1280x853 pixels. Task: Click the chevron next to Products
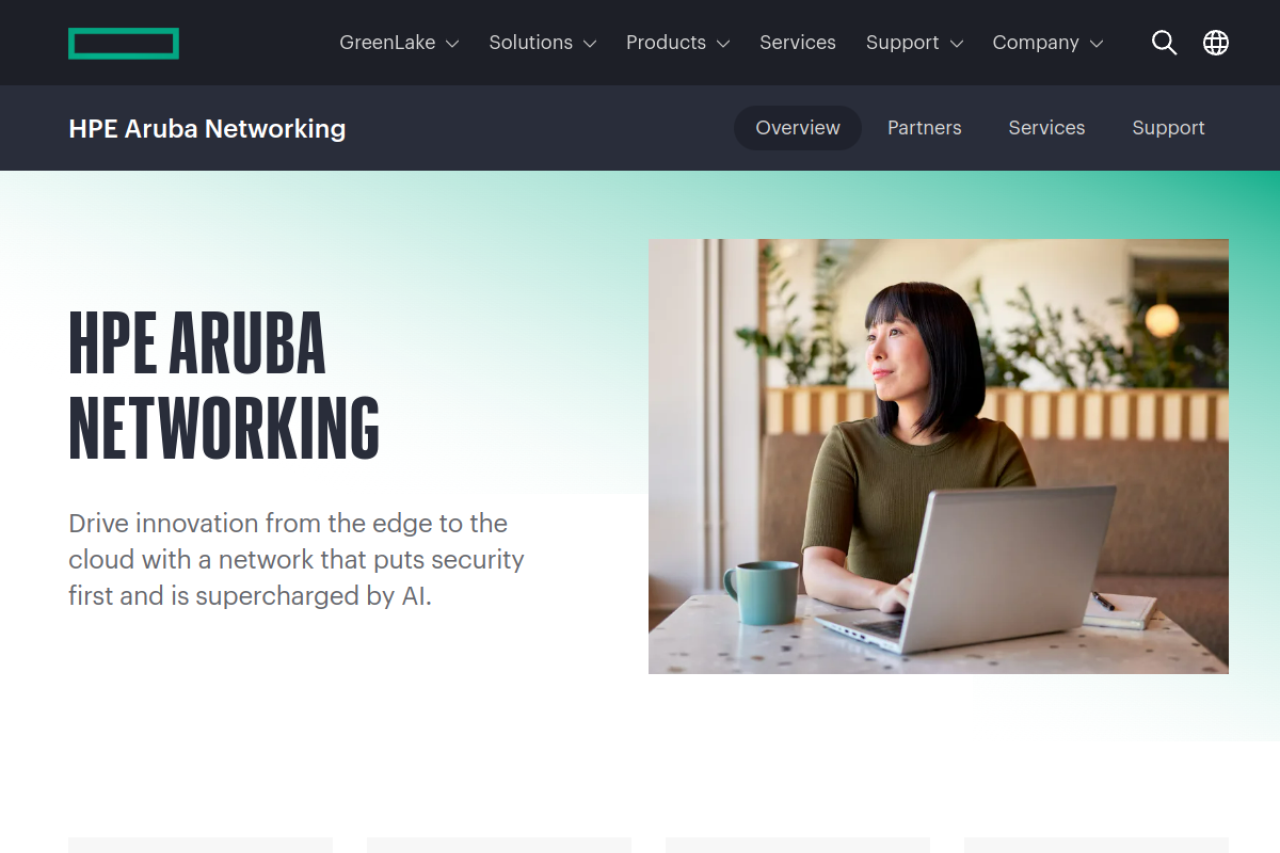(723, 44)
